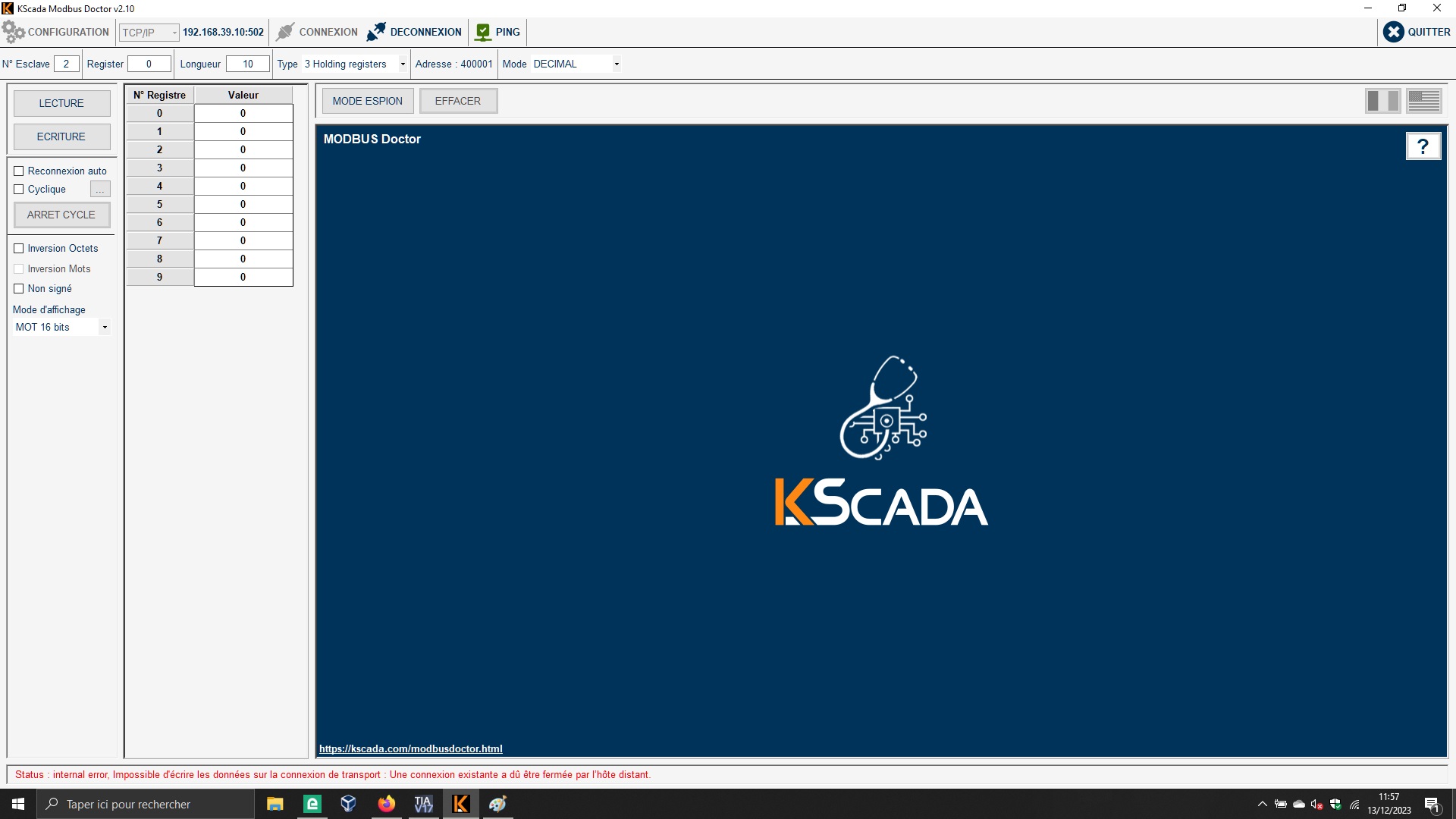Click the Quitter X icon
The width and height of the screenshot is (1456, 819).
click(x=1393, y=32)
